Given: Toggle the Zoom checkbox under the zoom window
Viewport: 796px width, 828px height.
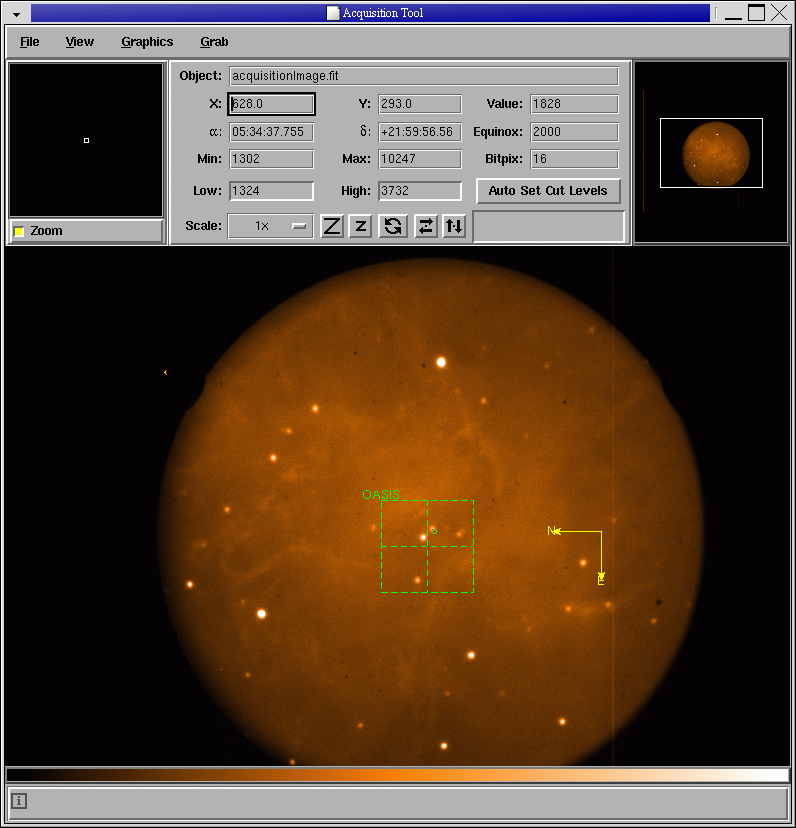Looking at the screenshot, I should (x=19, y=232).
